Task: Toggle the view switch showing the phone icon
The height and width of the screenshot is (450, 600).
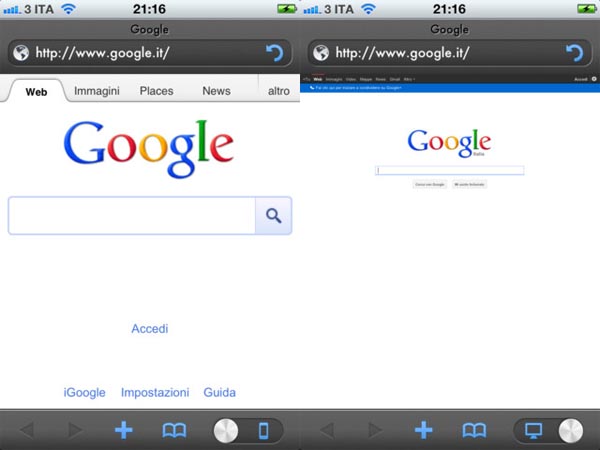Action: pyautogui.click(x=248, y=430)
